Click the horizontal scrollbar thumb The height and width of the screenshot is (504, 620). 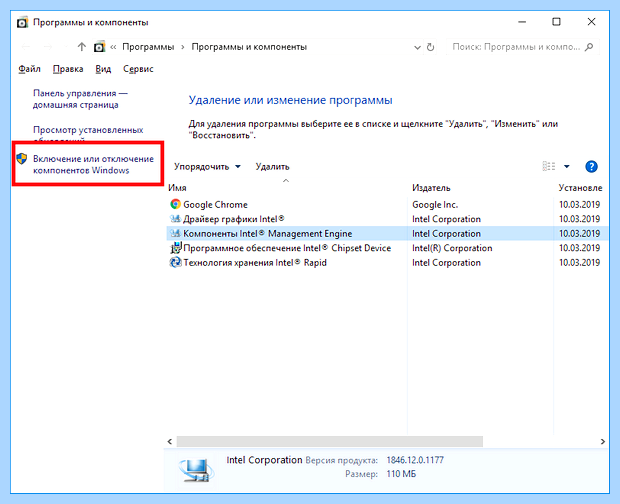(330, 441)
